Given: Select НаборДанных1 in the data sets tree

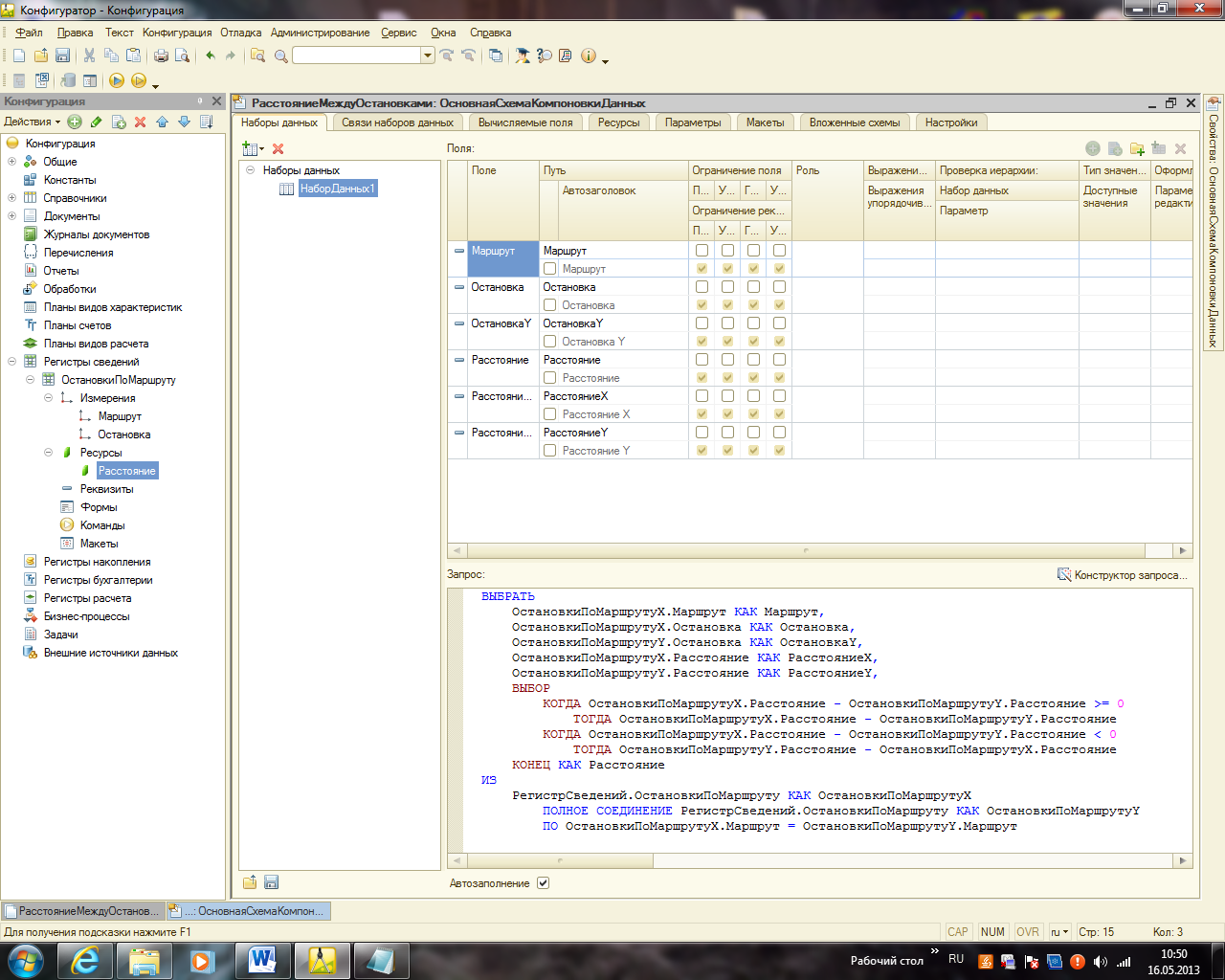Looking at the screenshot, I should (338, 189).
